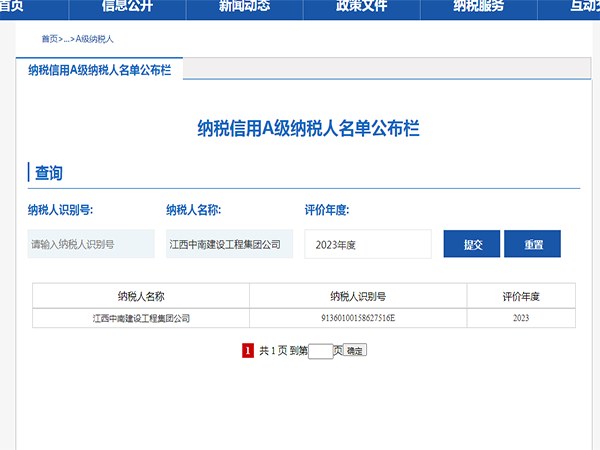Viewport: 600px width, 450px height.
Task: Click the 查询 section heading
Action: 49,173
